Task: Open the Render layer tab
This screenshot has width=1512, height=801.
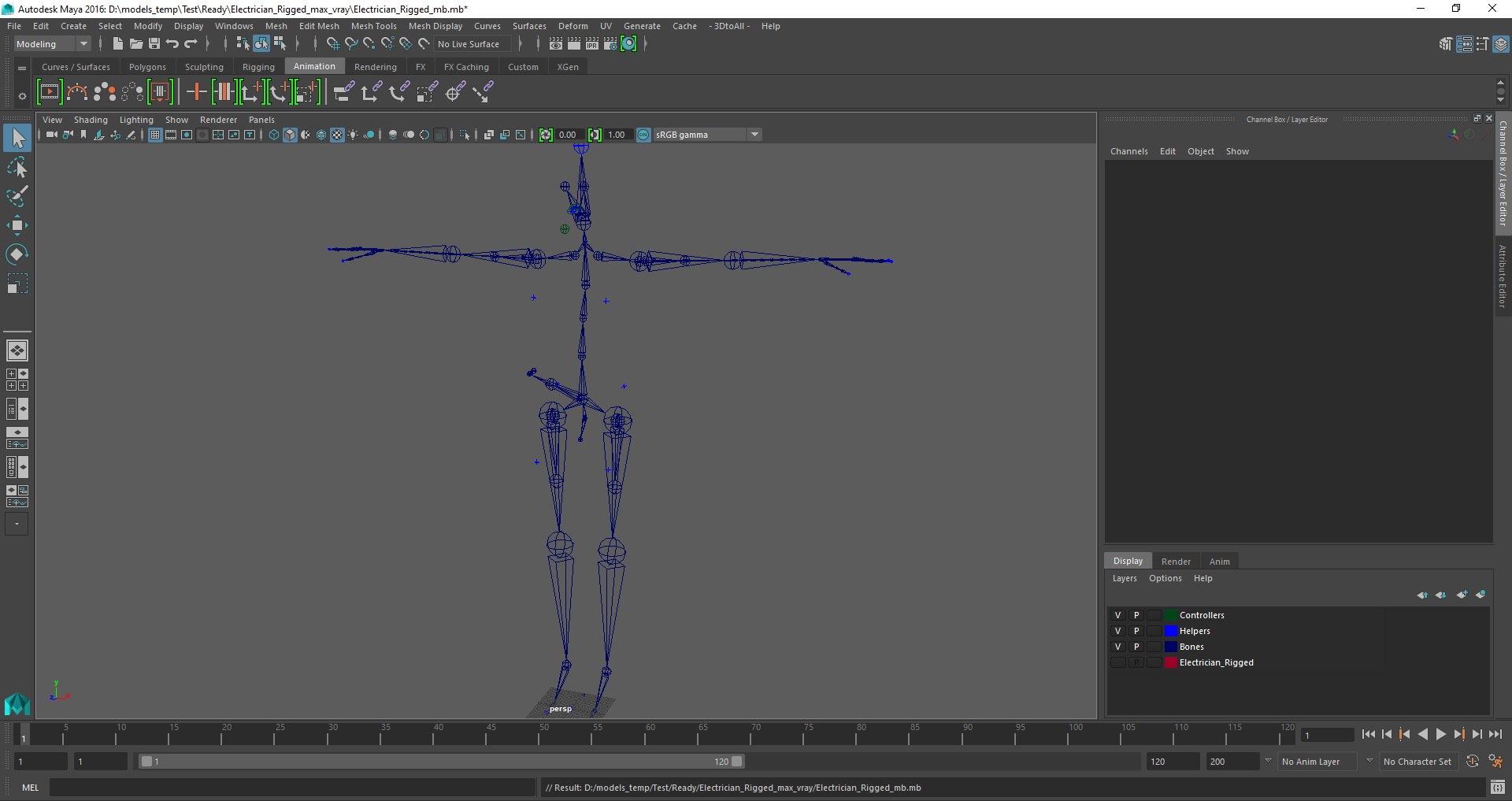Action: pos(1176,562)
